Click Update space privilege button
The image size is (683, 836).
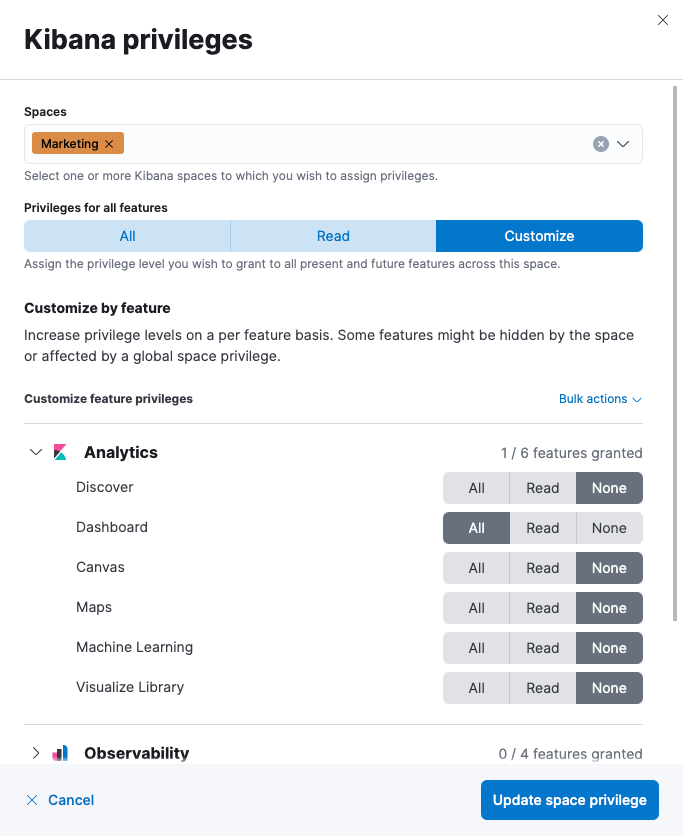coord(569,800)
